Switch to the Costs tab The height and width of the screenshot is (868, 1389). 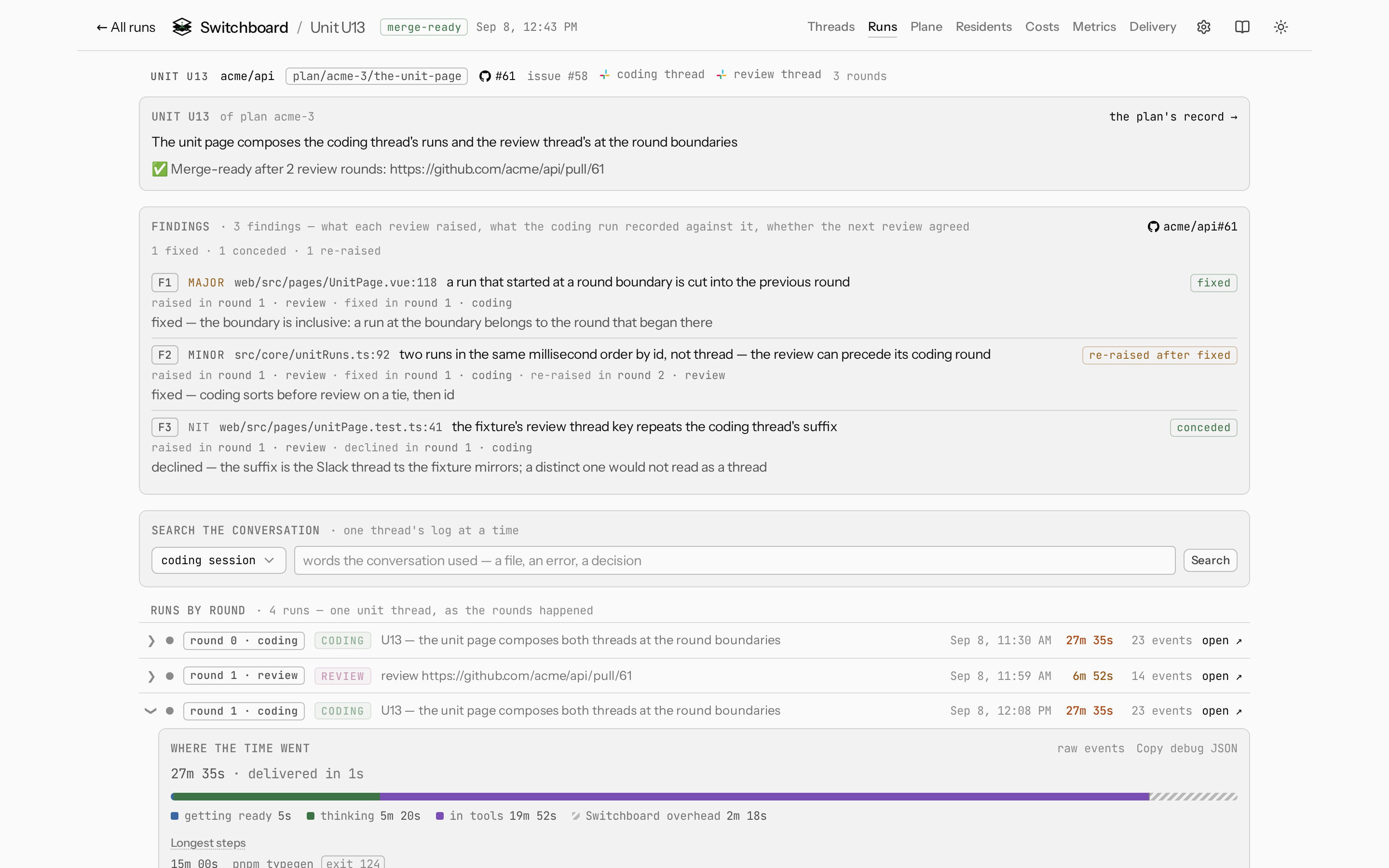[1042, 27]
